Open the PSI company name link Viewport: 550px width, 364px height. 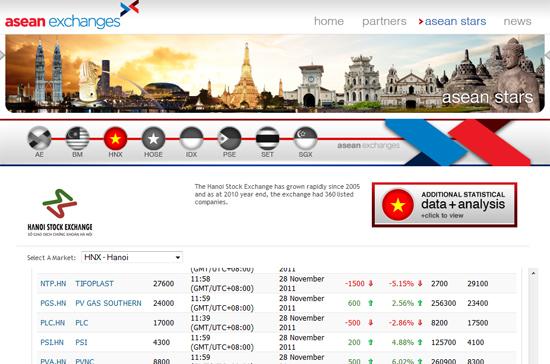point(81,343)
